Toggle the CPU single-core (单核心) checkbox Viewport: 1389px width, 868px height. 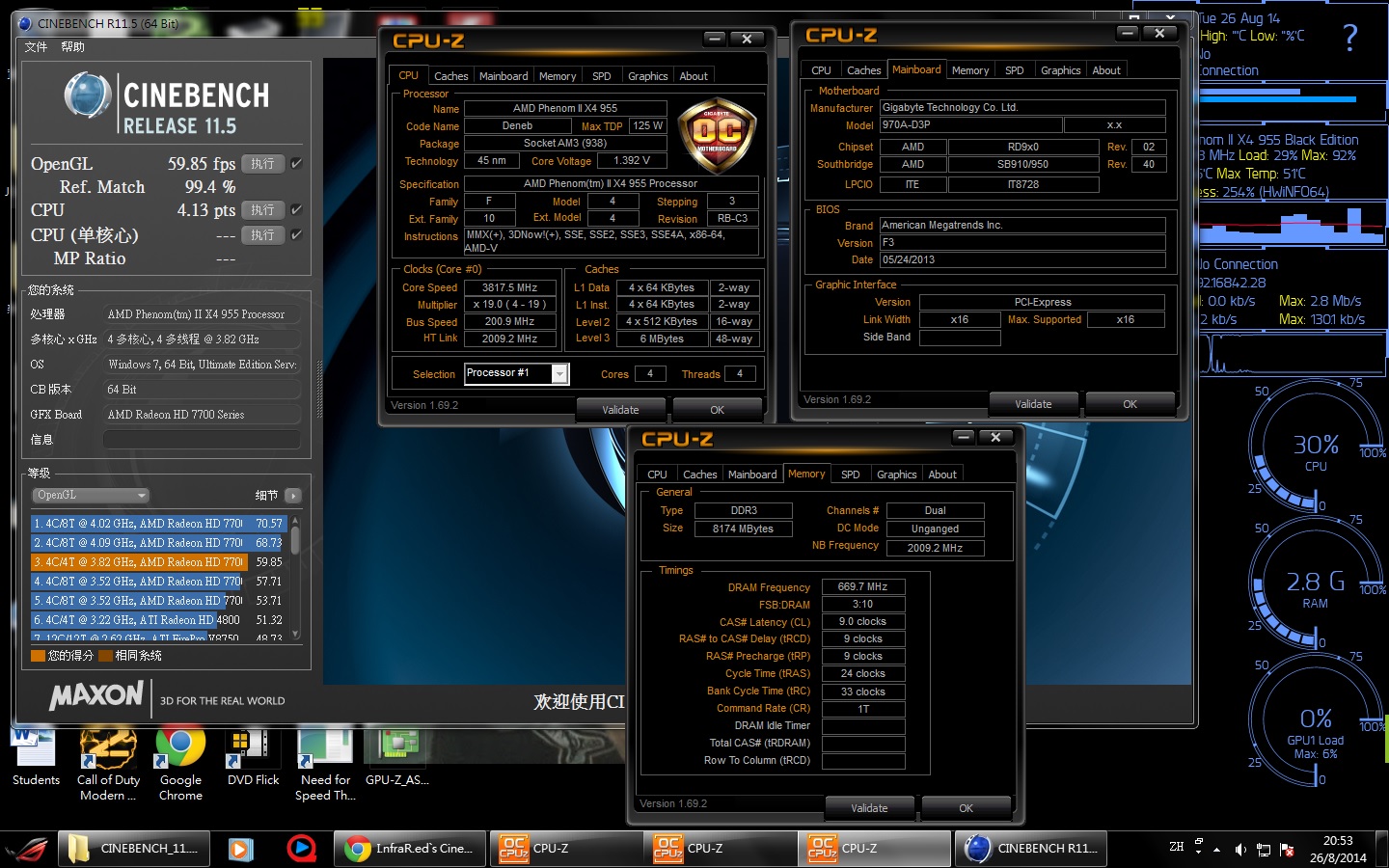pyautogui.click(x=297, y=234)
